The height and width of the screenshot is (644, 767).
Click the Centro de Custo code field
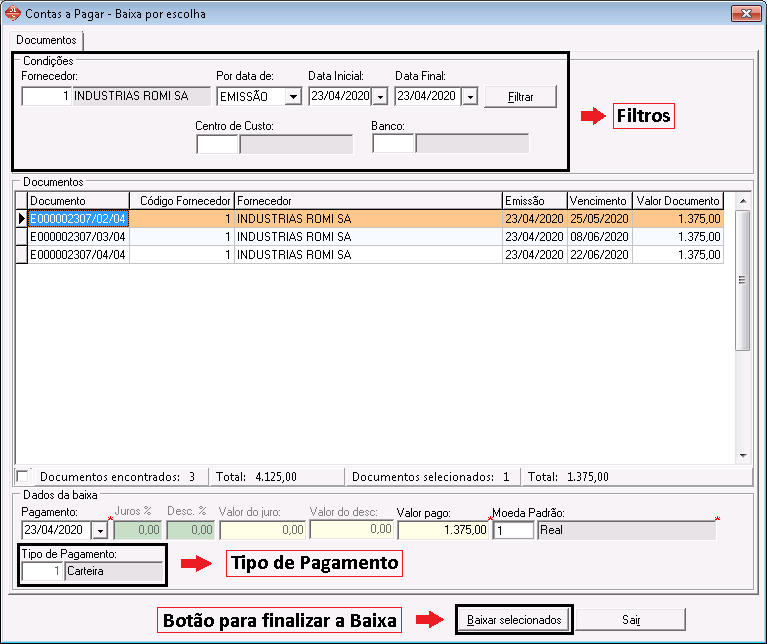(217, 144)
